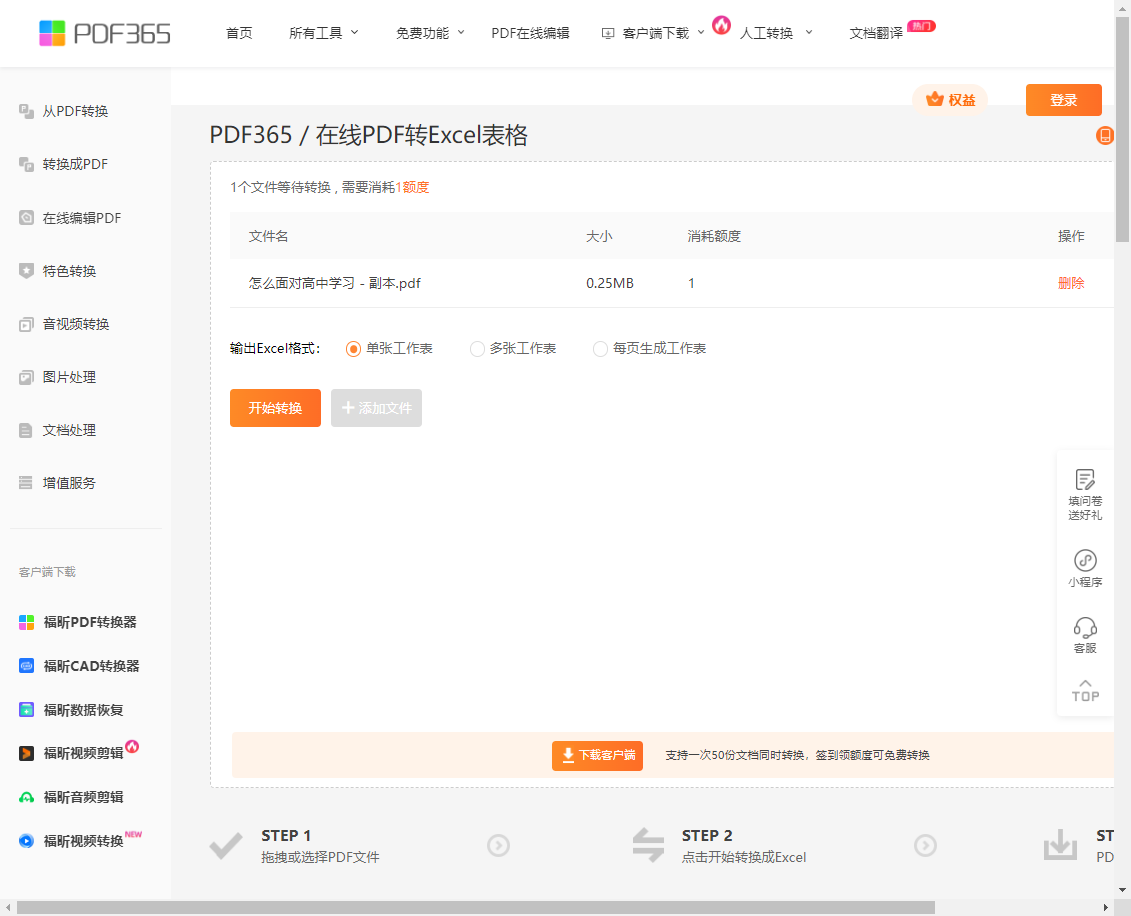Click the 热门 badge on 文档翻译
Viewport: 1131px width, 916px height.
point(921,26)
